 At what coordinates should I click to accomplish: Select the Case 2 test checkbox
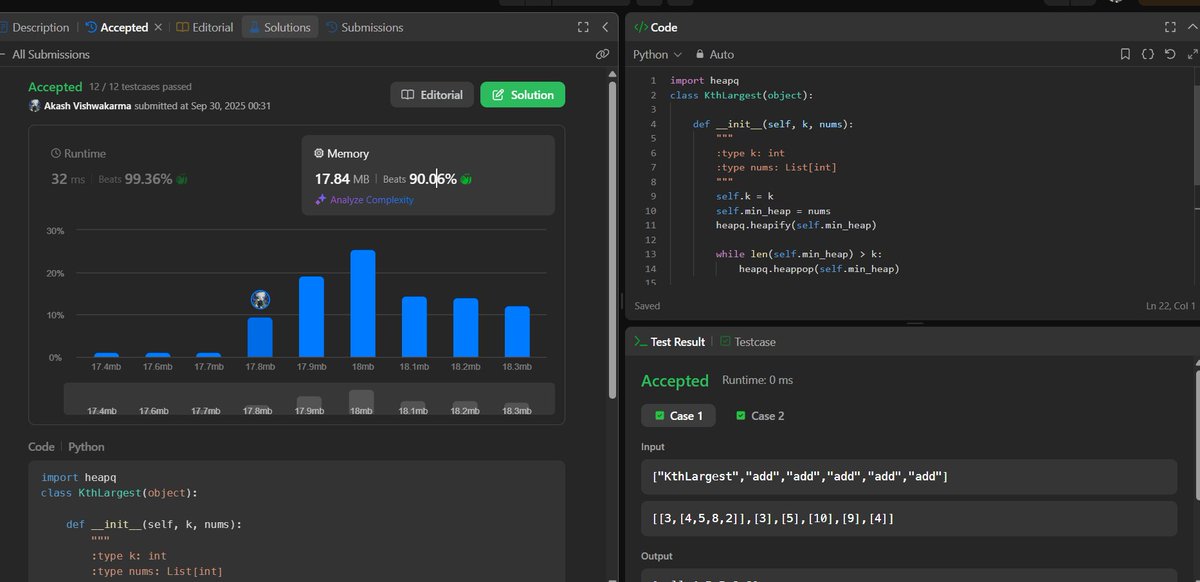point(741,415)
